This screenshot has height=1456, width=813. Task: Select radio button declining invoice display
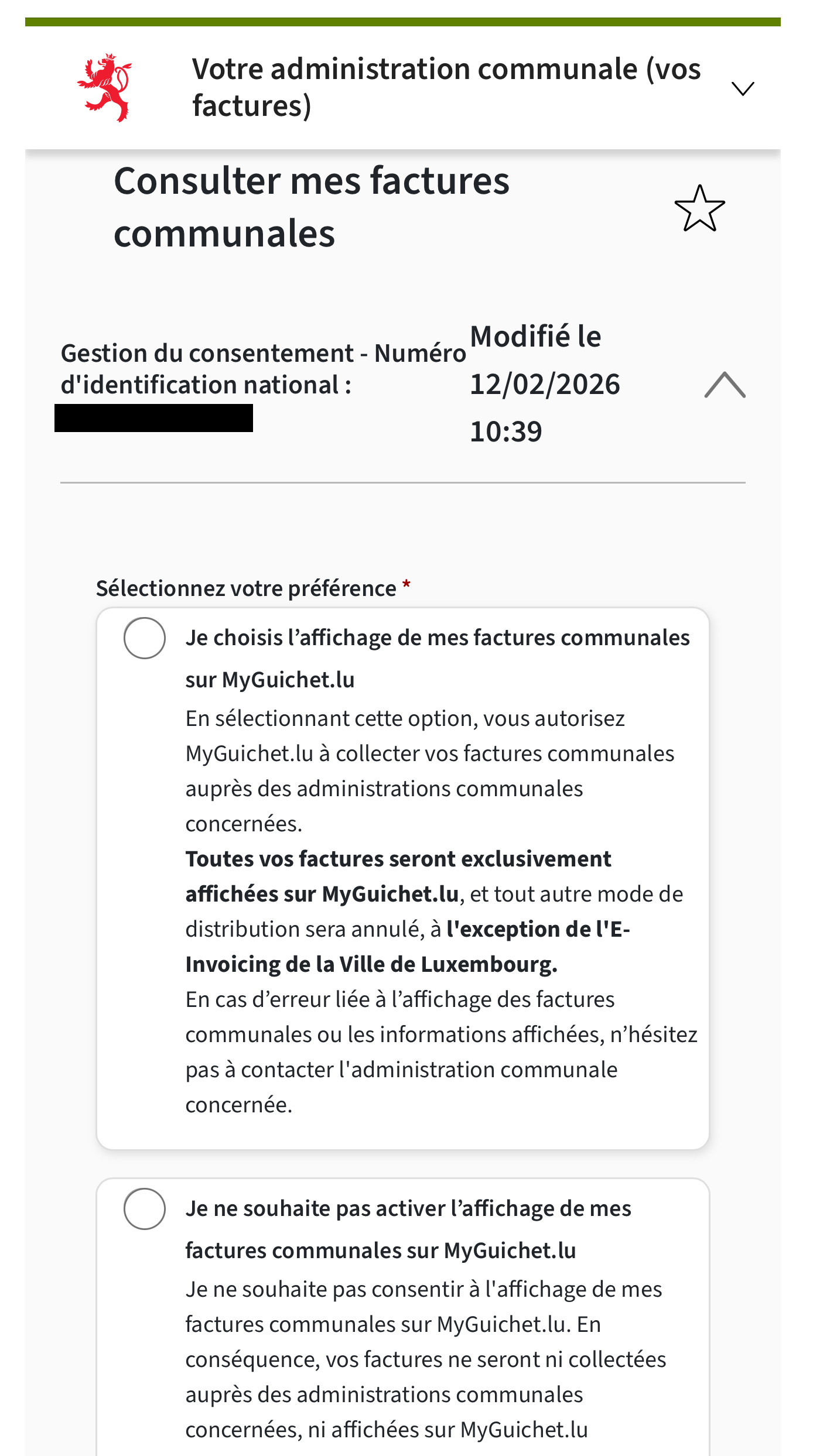(x=145, y=1209)
